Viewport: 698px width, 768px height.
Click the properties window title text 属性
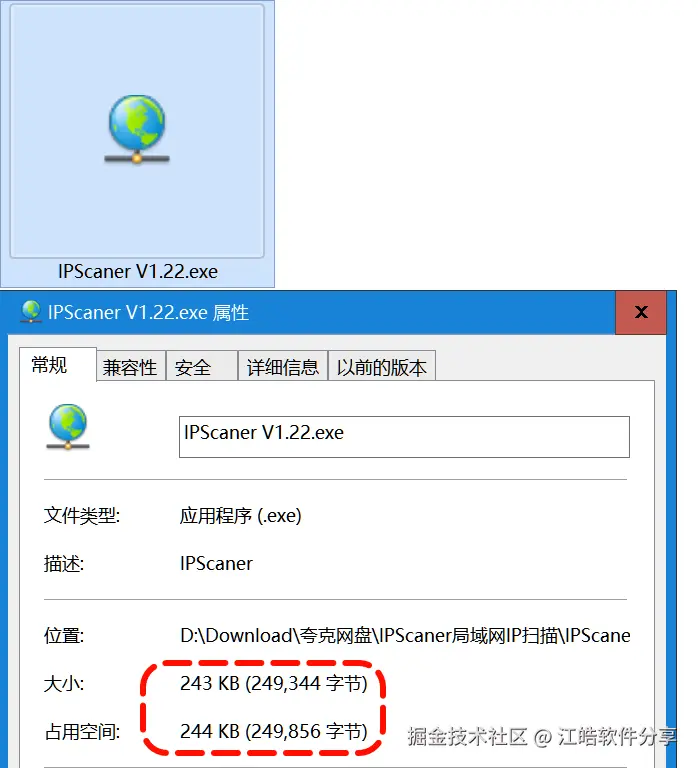coord(231,312)
